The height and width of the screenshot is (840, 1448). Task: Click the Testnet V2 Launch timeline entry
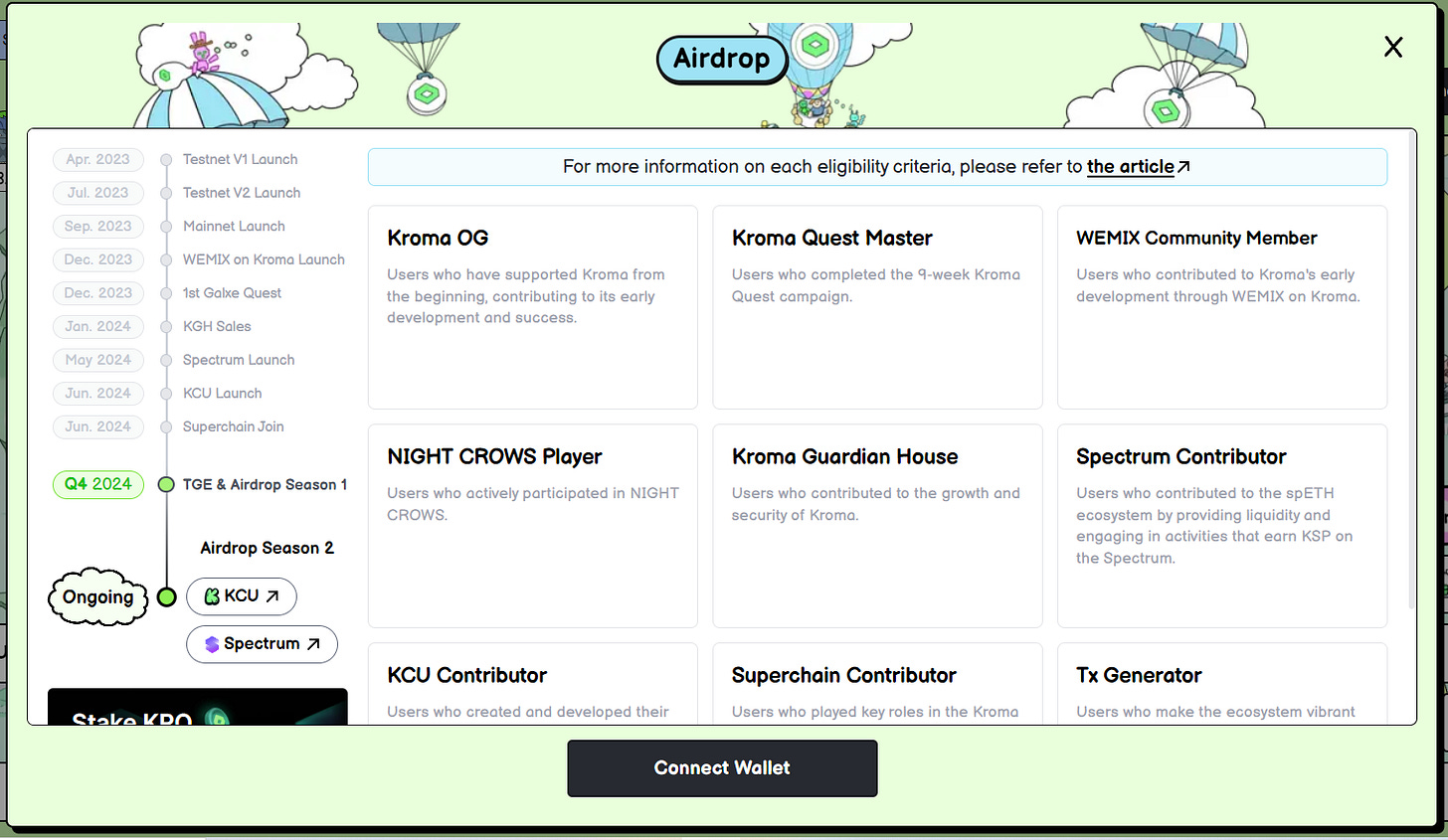(x=242, y=193)
